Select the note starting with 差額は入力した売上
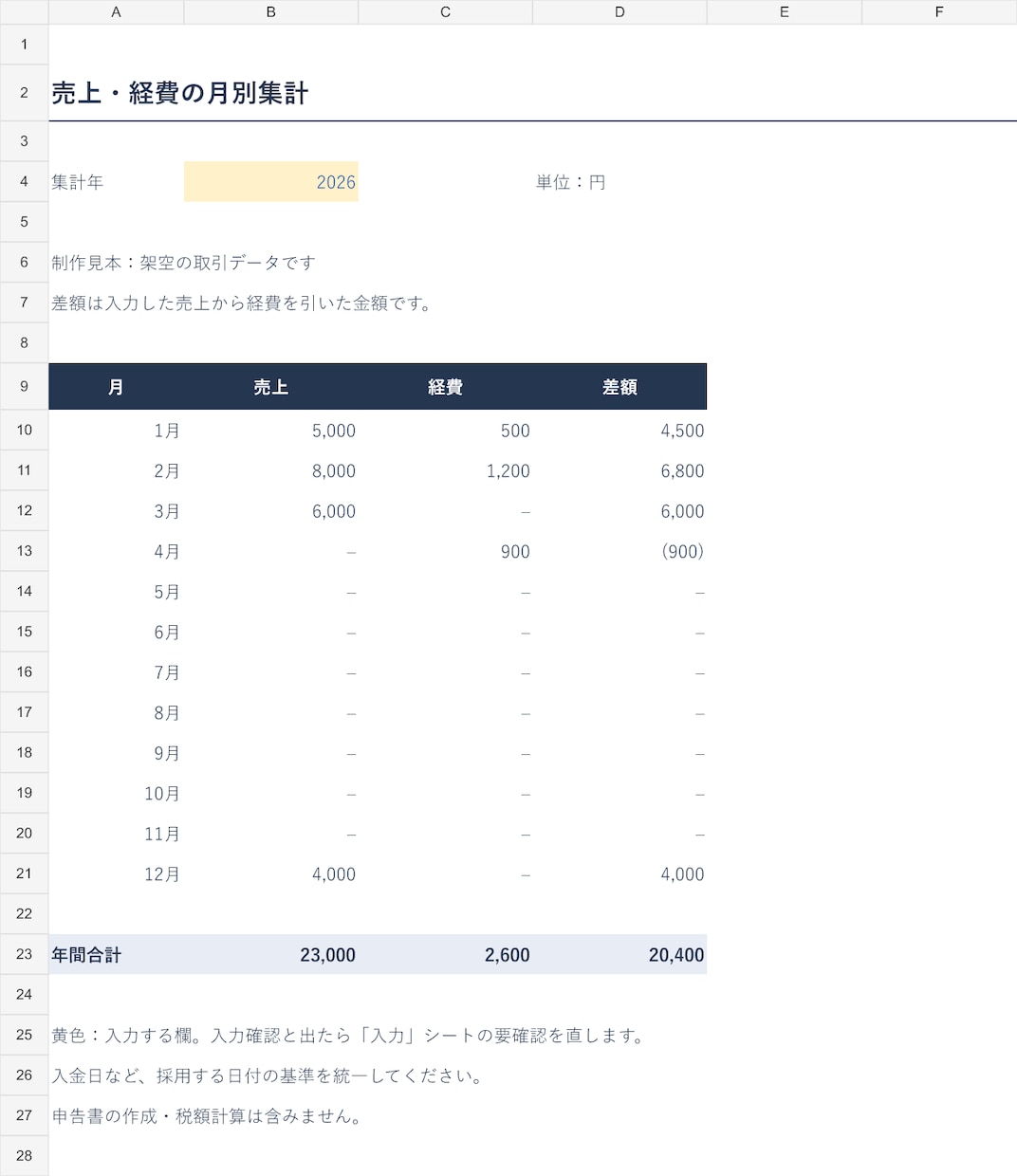This screenshot has width=1017, height=1176. tap(242, 303)
